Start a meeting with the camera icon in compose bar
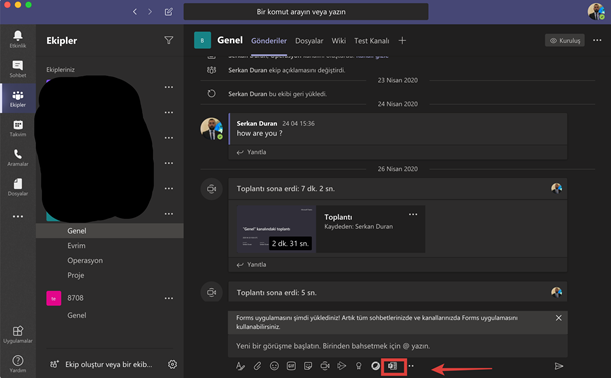The width and height of the screenshot is (611, 378). [x=325, y=366]
